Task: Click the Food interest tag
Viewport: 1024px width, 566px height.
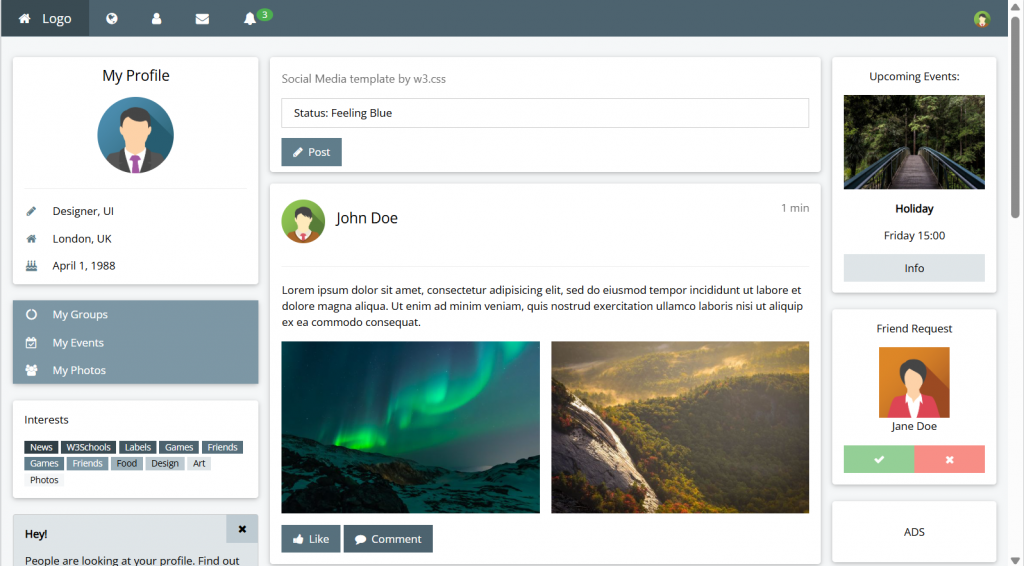Action: (x=127, y=464)
